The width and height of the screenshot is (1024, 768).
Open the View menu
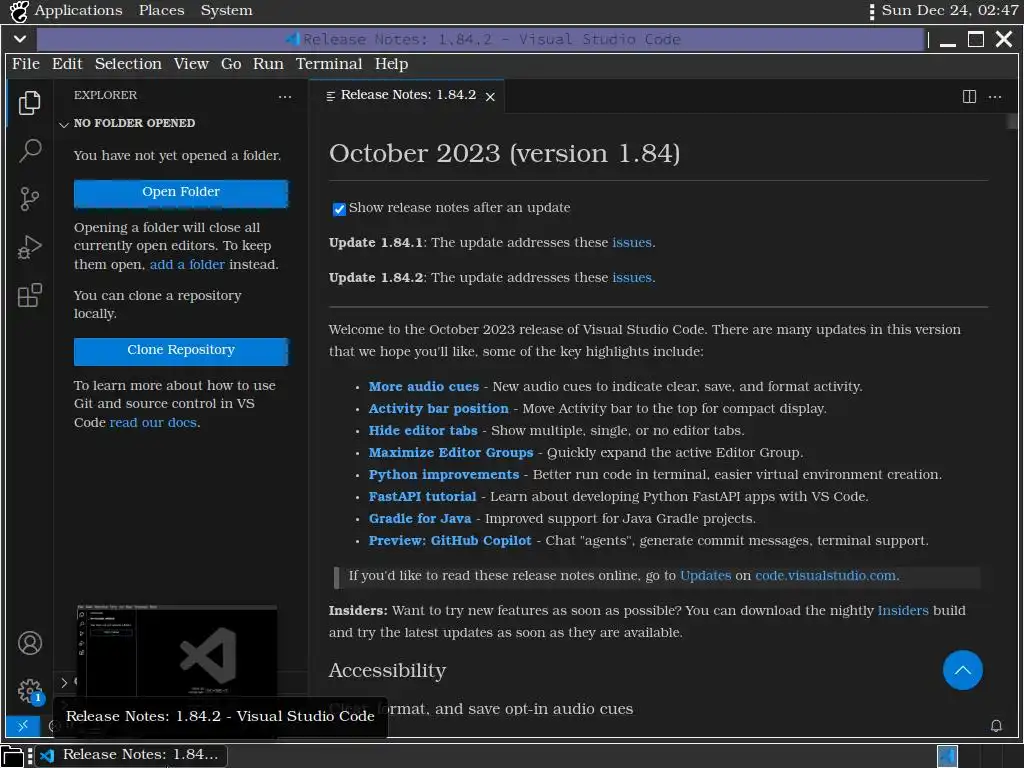tap(191, 64)
